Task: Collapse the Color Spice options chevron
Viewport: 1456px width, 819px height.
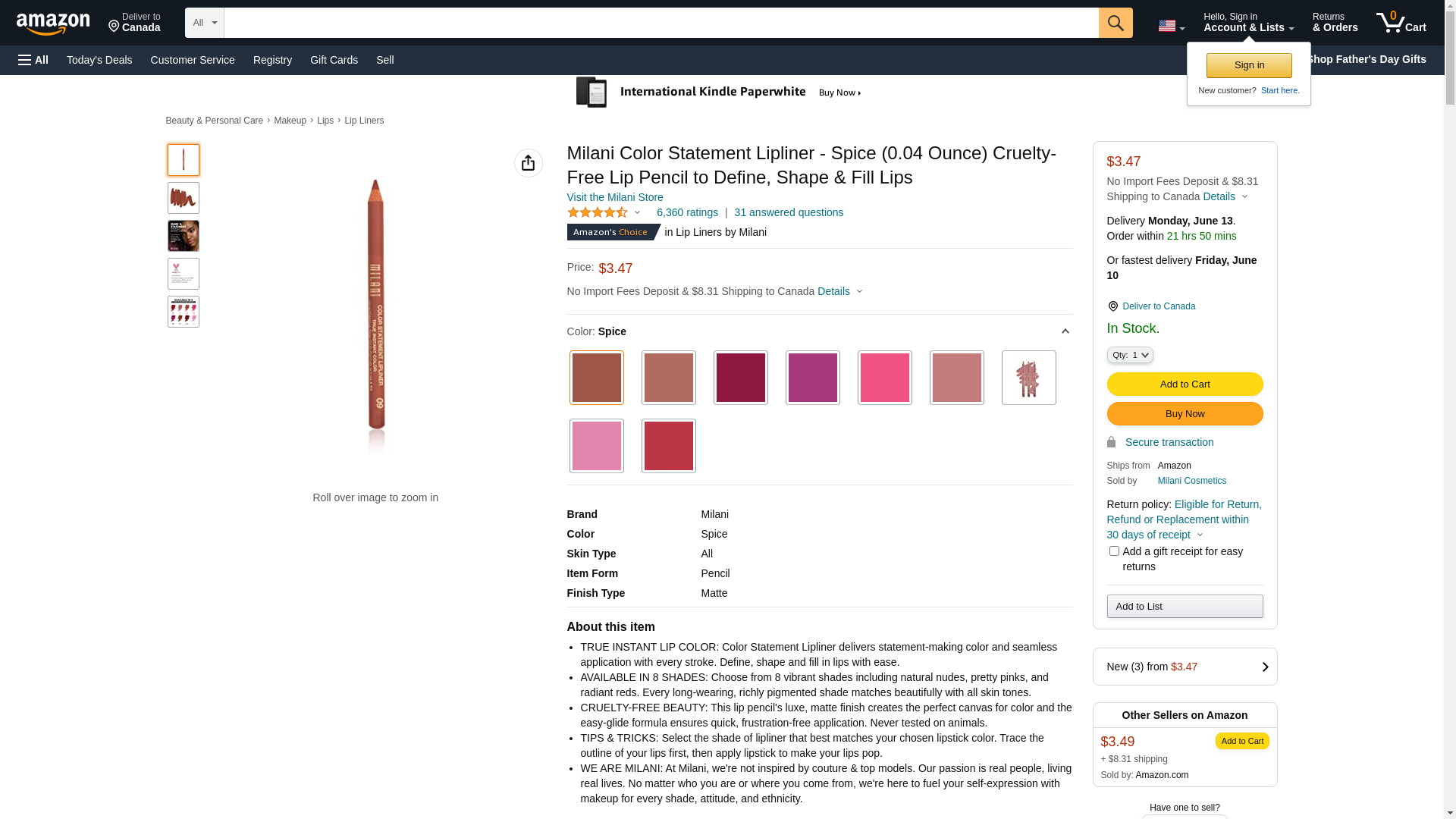Action: (1065, 331)
